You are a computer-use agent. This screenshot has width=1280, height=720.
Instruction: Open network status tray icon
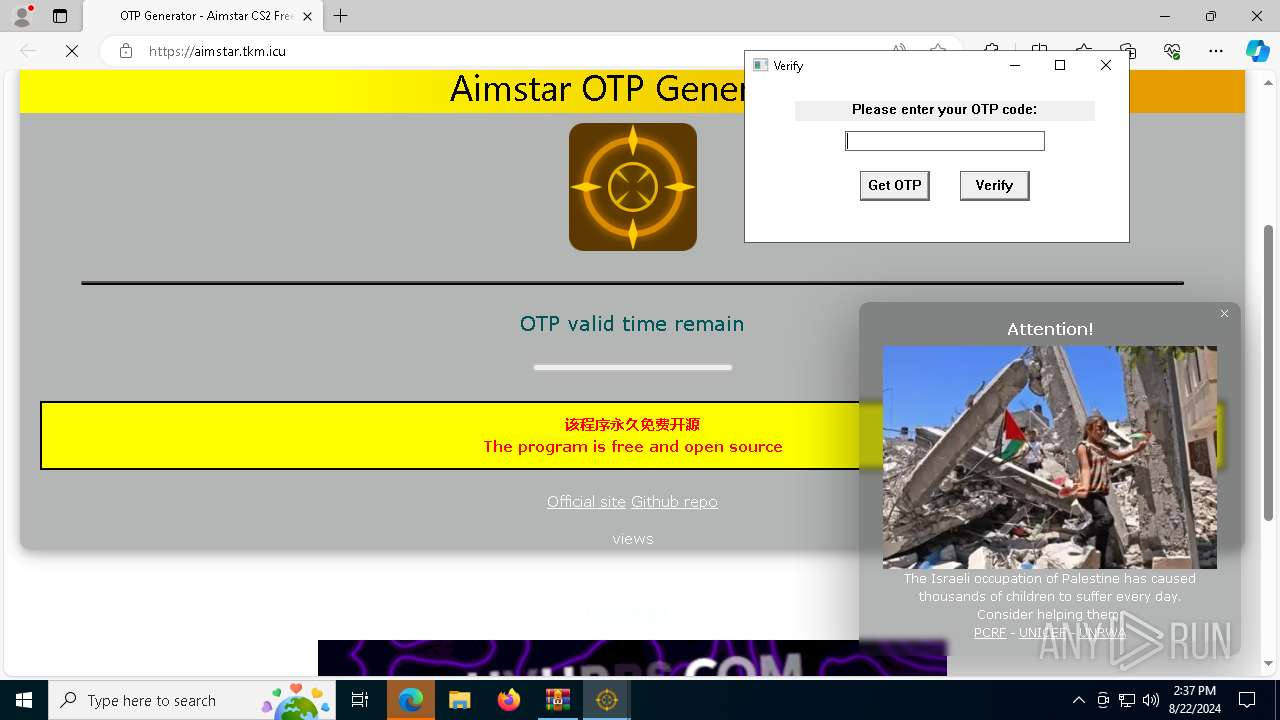pos(1127,700)
